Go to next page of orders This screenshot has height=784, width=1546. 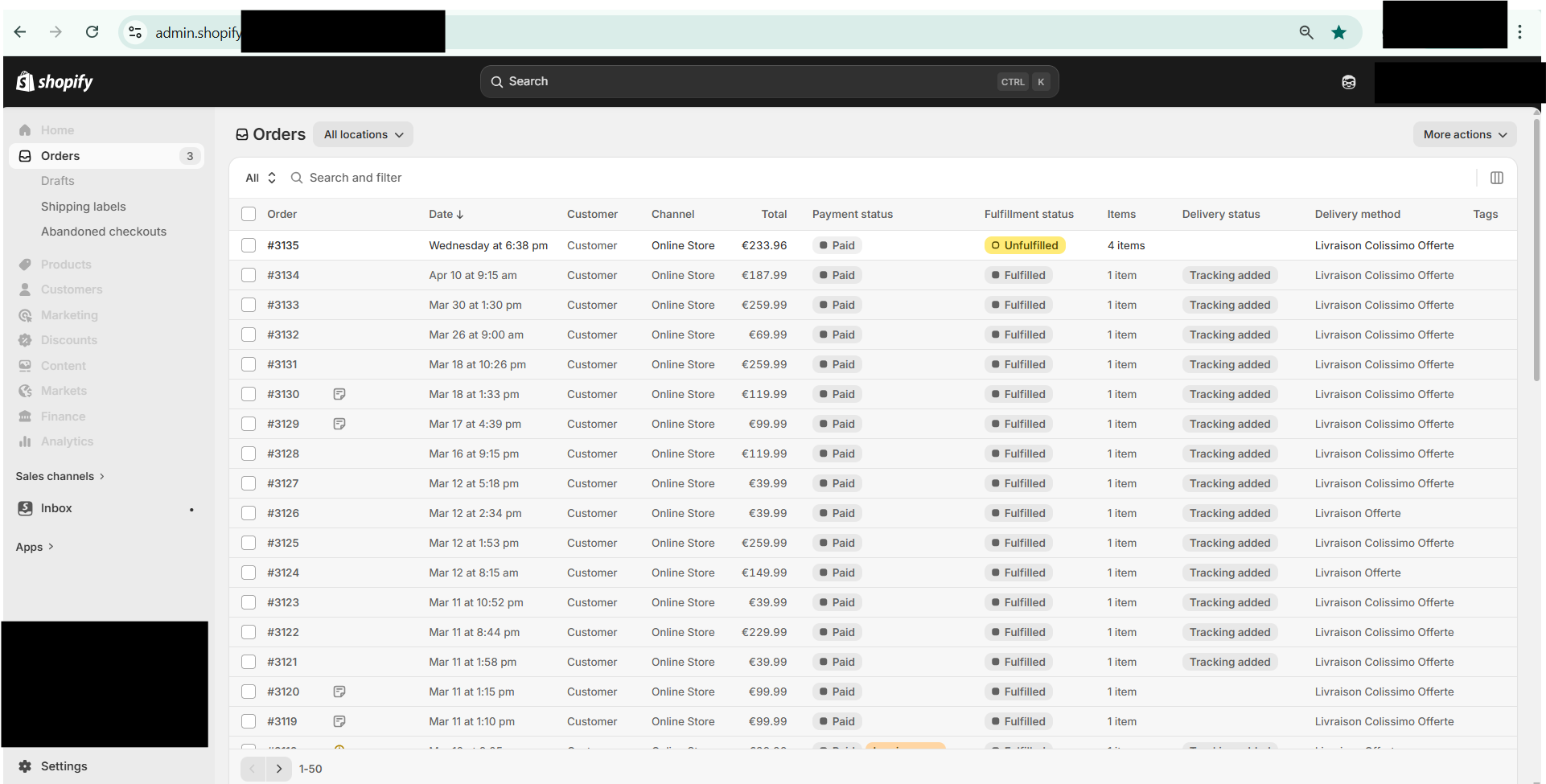coord(279,769)
